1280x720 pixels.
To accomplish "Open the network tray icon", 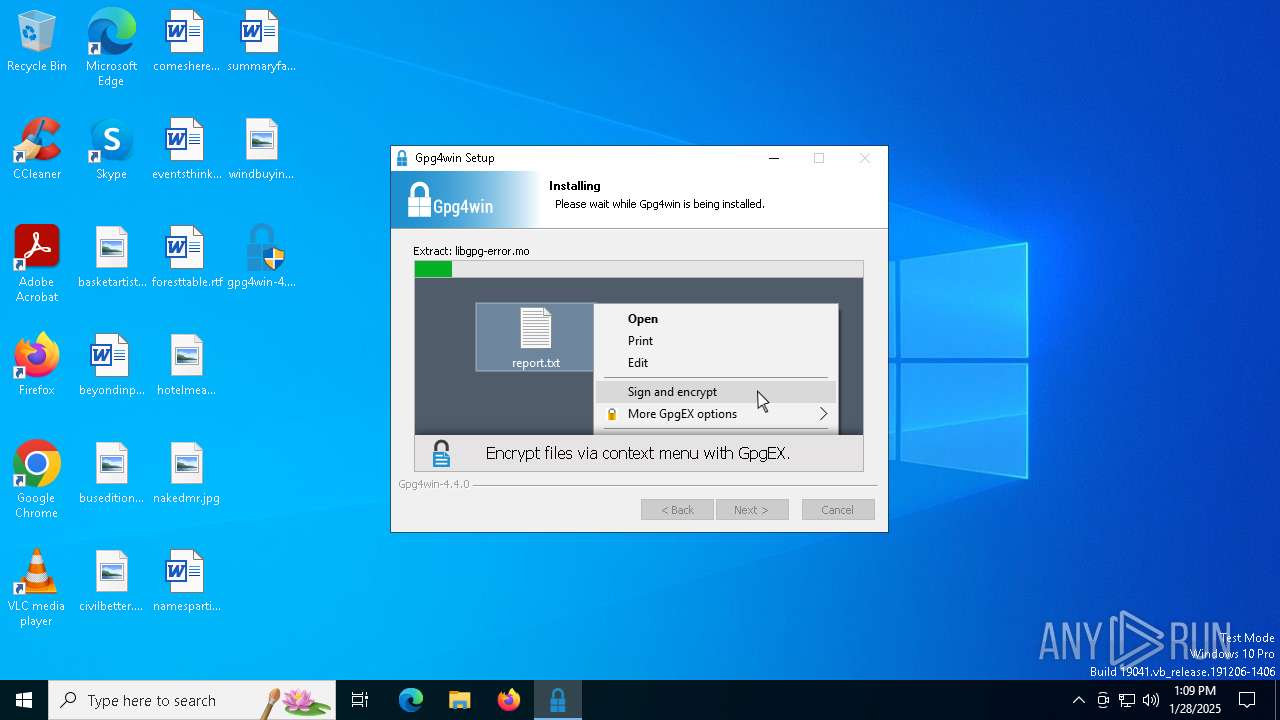I will click(x=1127, y=700).
